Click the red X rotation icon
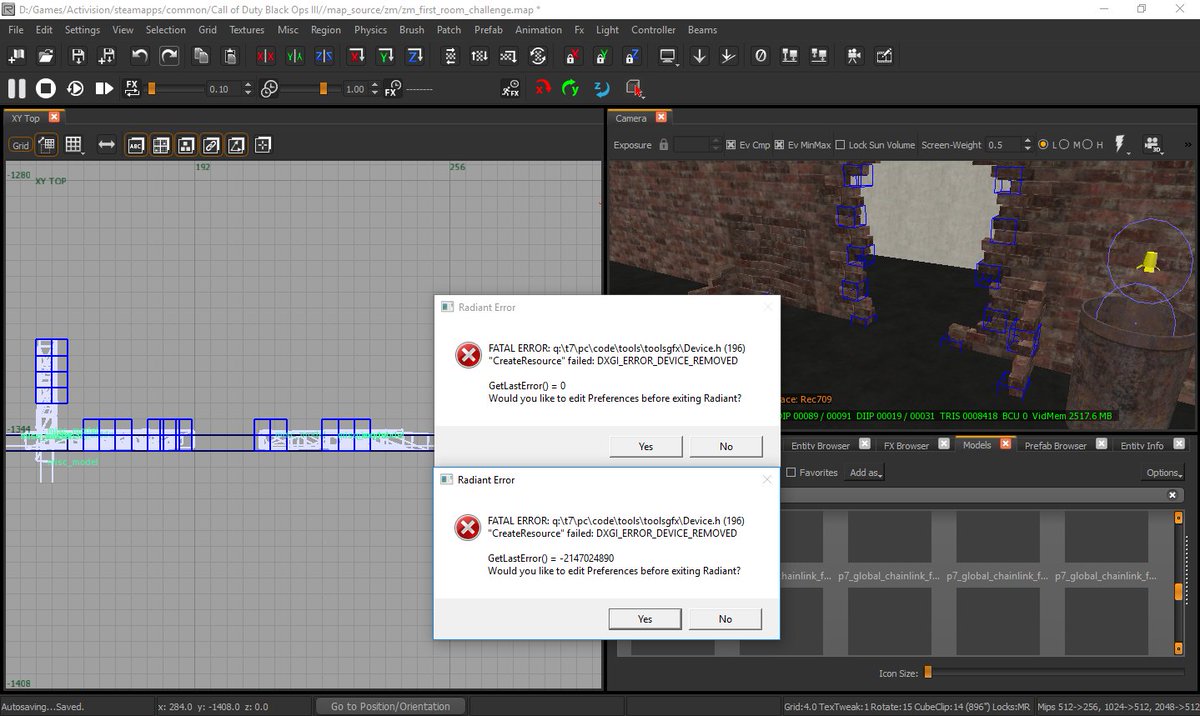The image size is (1200, 716). coord(542,88)
